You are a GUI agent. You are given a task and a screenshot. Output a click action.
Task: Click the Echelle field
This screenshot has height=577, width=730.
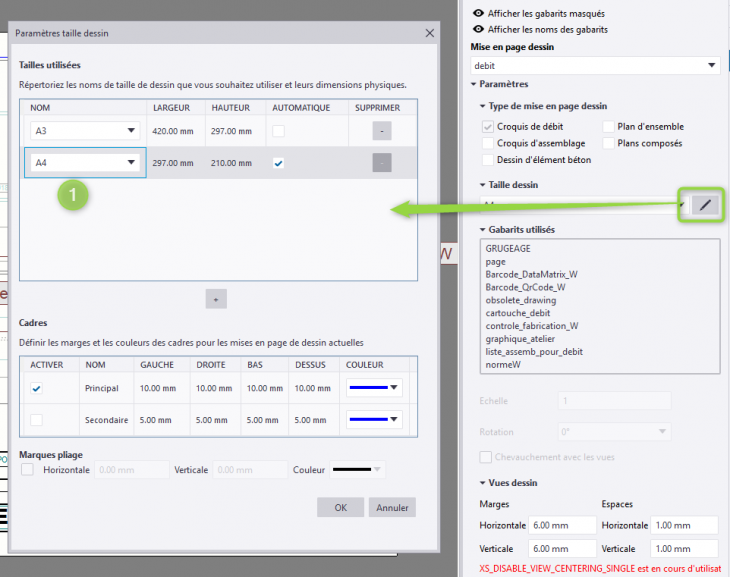[x=615, y=401]
